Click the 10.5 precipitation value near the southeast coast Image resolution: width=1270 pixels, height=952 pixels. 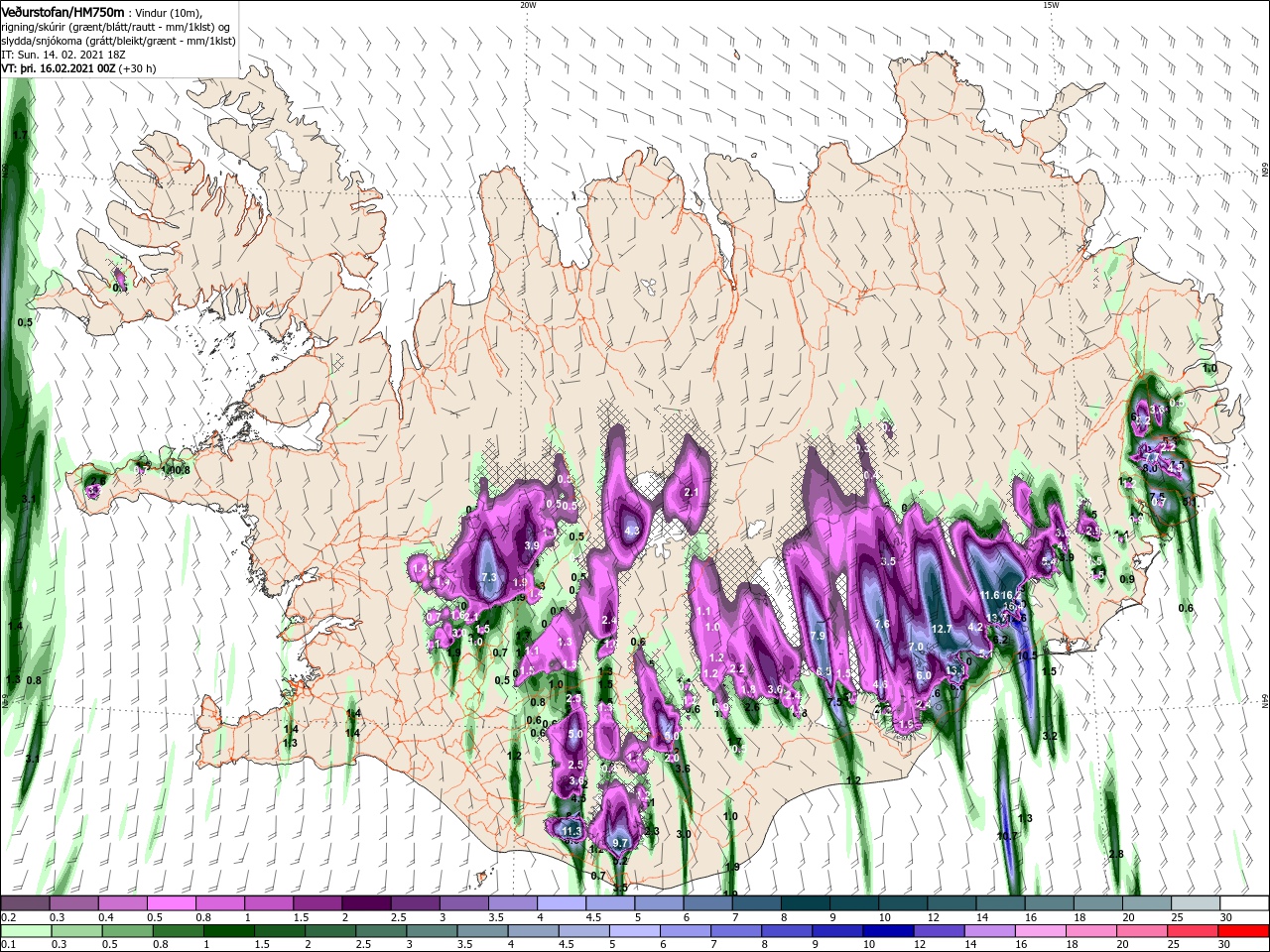click(x=1027, y=655)
